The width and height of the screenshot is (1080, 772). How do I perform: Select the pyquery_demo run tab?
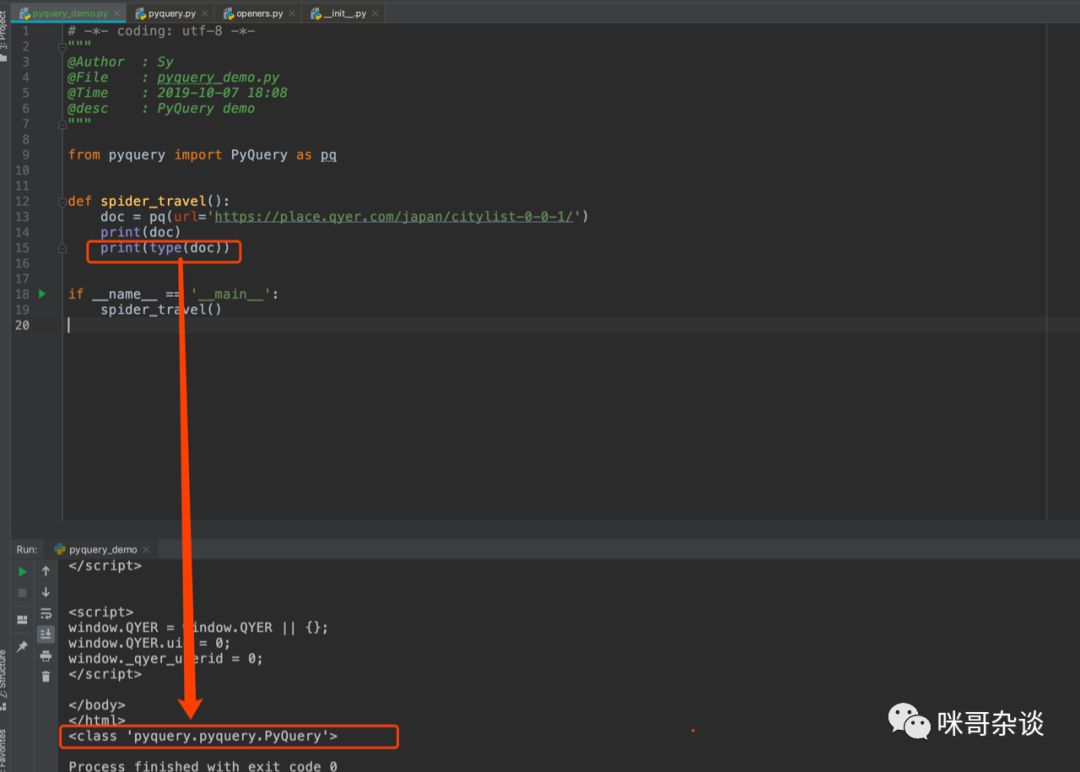(102, 550)
